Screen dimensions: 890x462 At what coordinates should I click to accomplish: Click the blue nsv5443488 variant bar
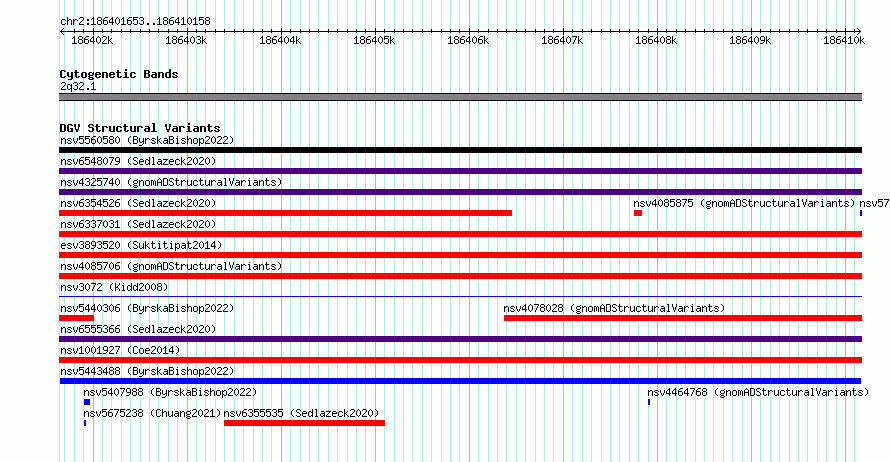pos(460,381)
